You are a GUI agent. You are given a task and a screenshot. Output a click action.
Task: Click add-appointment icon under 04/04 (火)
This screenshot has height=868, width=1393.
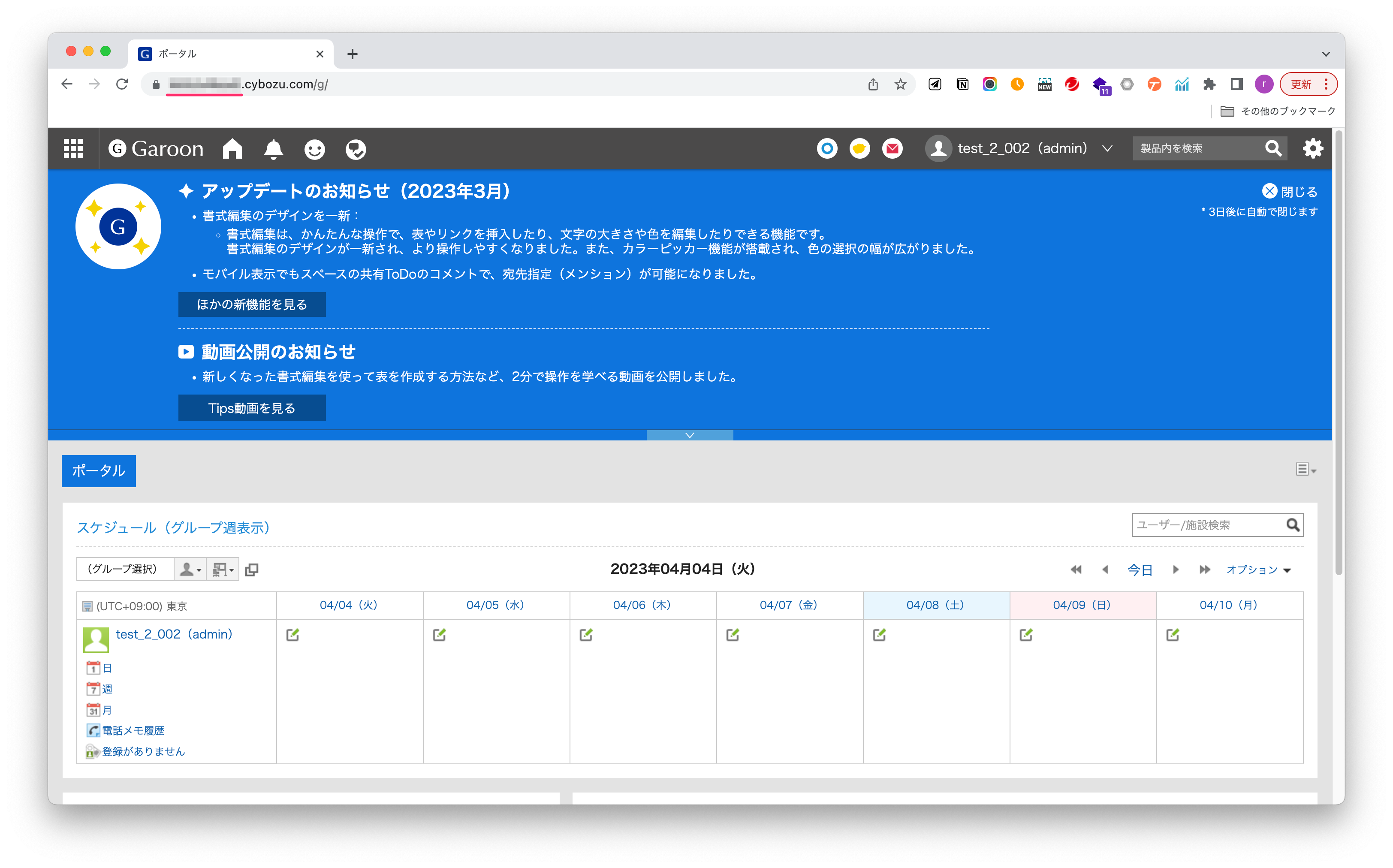(293, 634)
